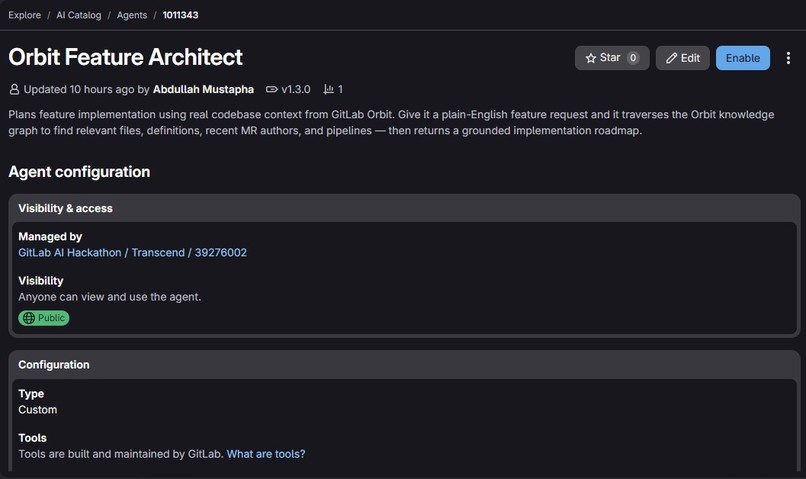
Task: Go to AI Catalog breadcrumb
Action: point(79,15)
